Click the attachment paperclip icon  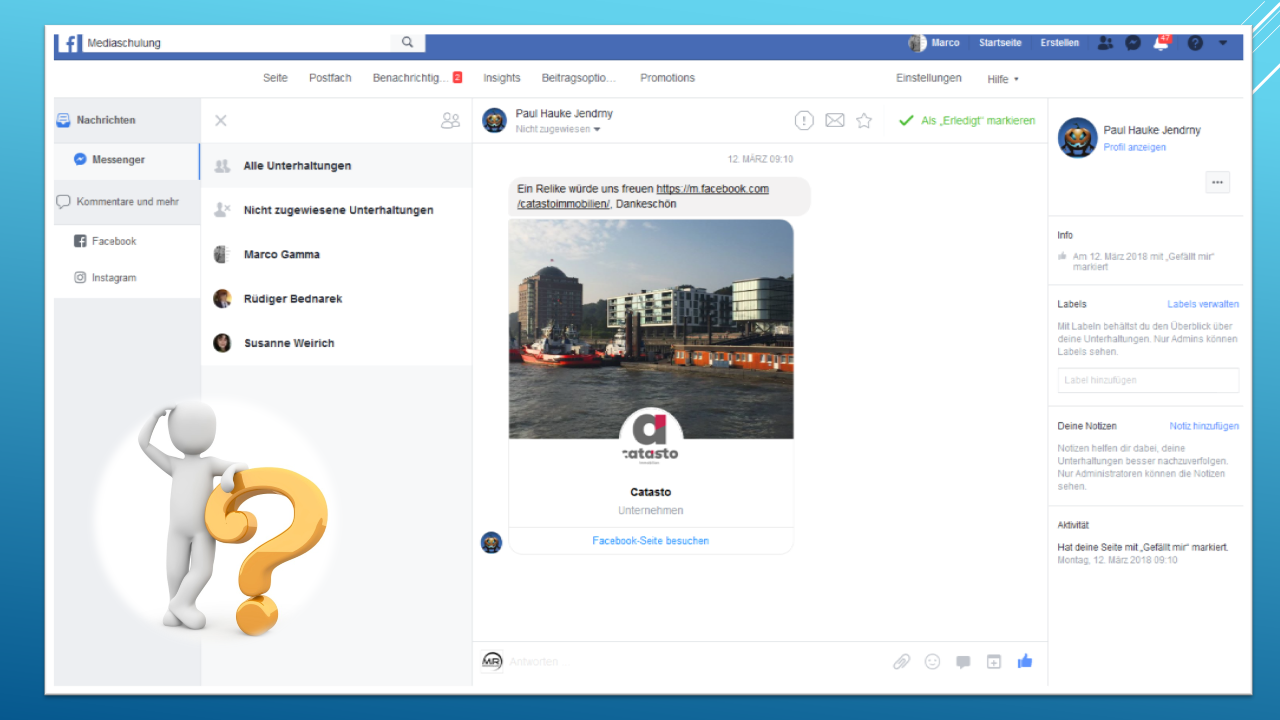[901, 661]
